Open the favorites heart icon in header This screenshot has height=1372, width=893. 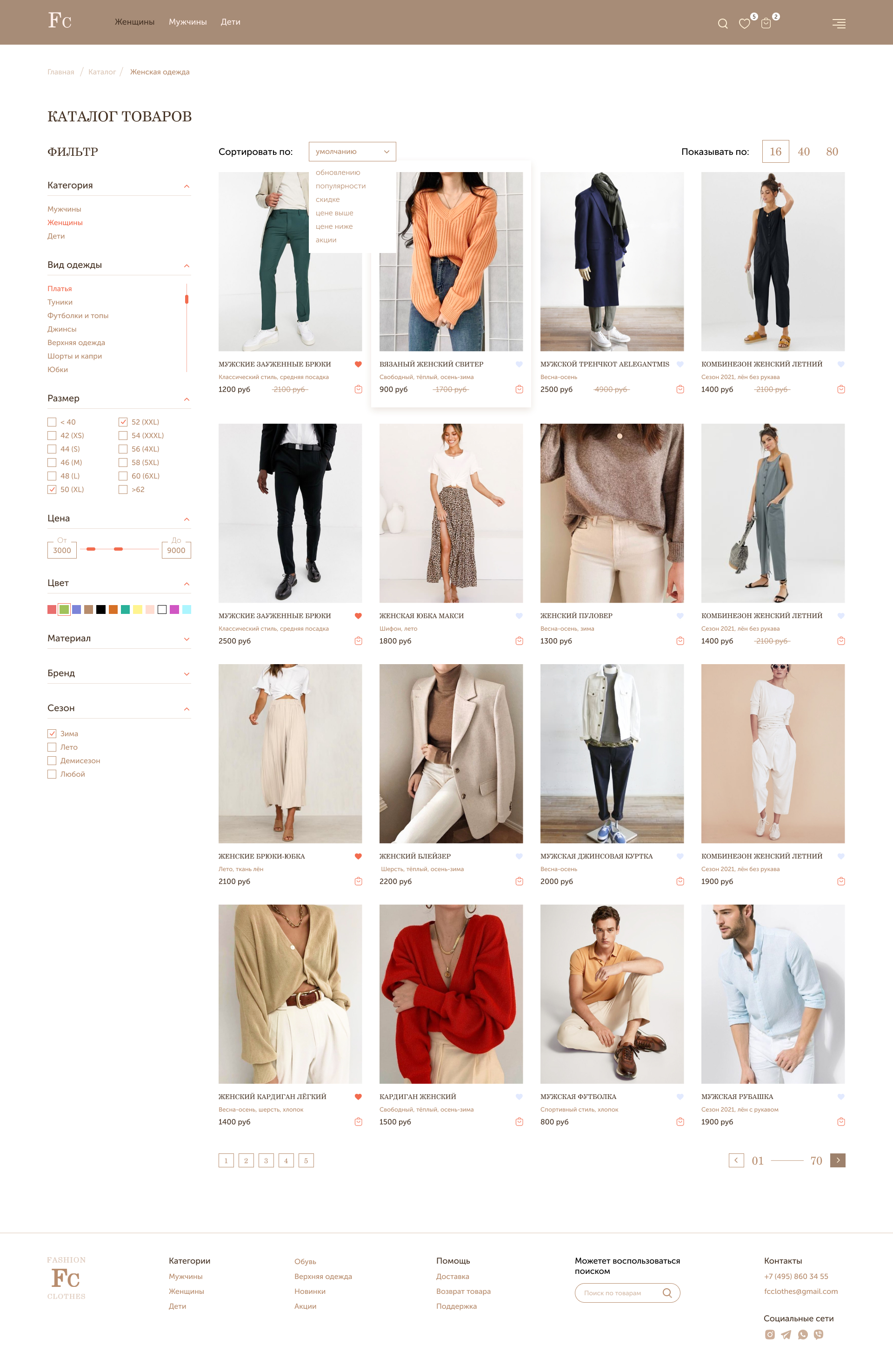coord(744,24)
